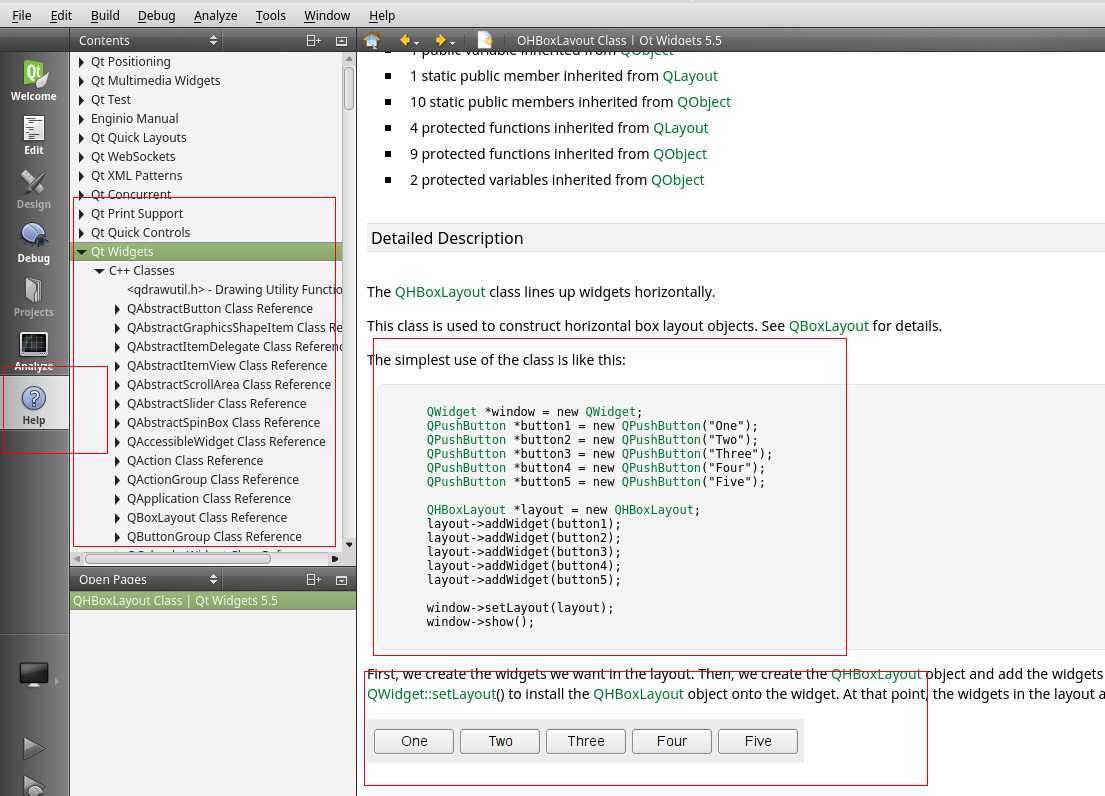Screen dimensions: 1105x796
Task: Open Projects mode
Action: (33, 298)
